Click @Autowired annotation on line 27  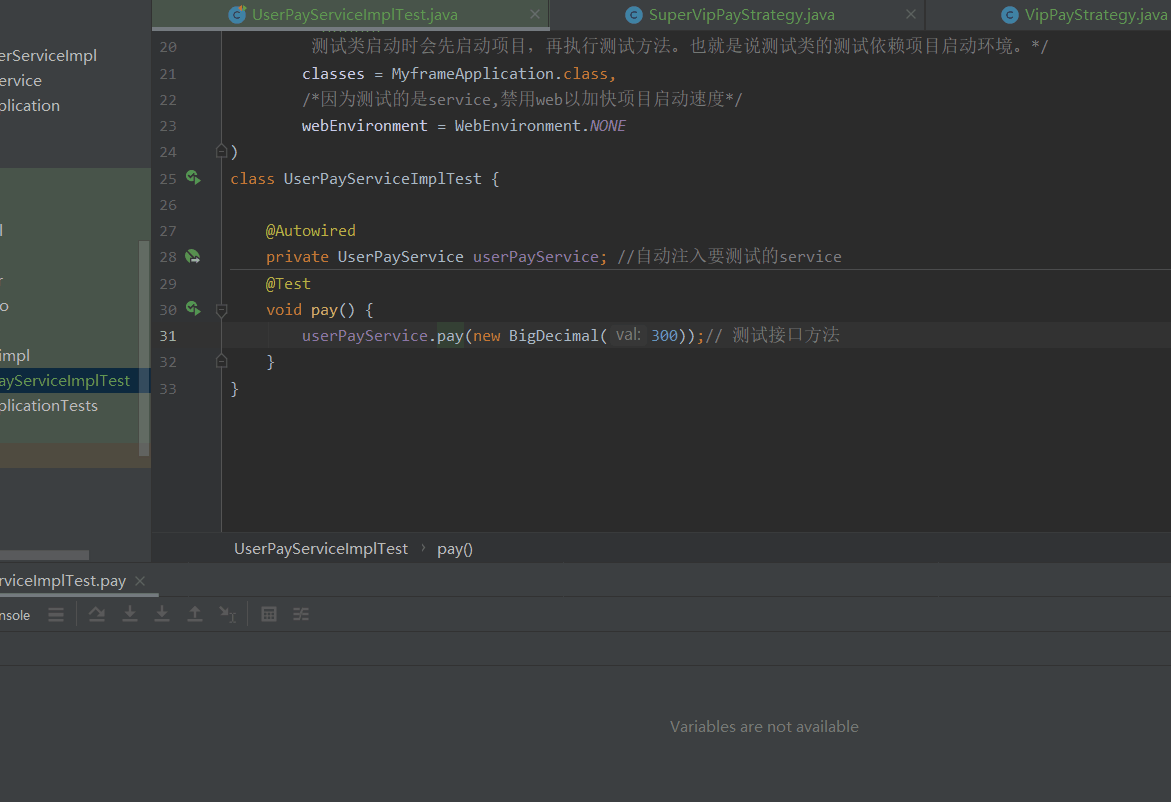click(311, 231)
